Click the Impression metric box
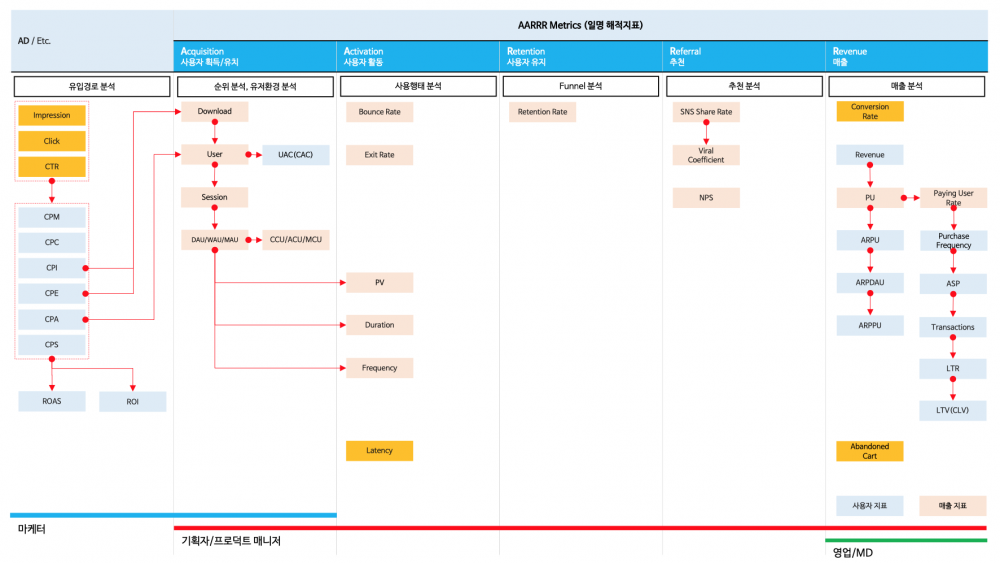 click(52, 115)
